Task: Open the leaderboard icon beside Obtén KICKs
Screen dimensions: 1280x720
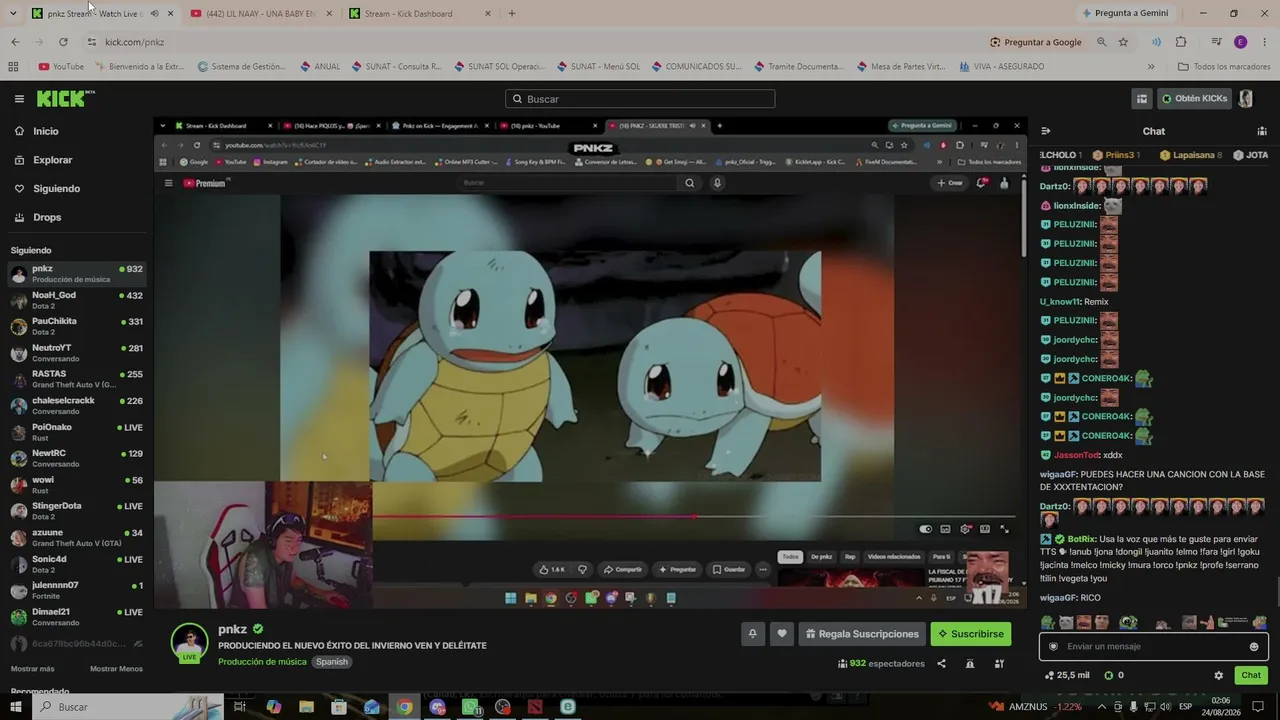Action: pos(1141,99)
